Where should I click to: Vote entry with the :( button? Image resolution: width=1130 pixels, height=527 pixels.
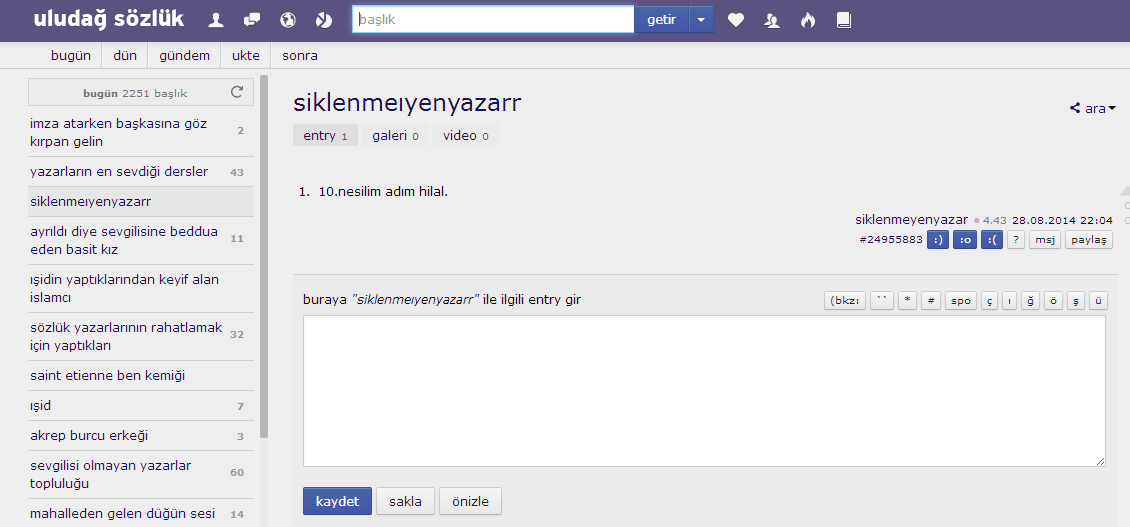[x=992, y=239]
